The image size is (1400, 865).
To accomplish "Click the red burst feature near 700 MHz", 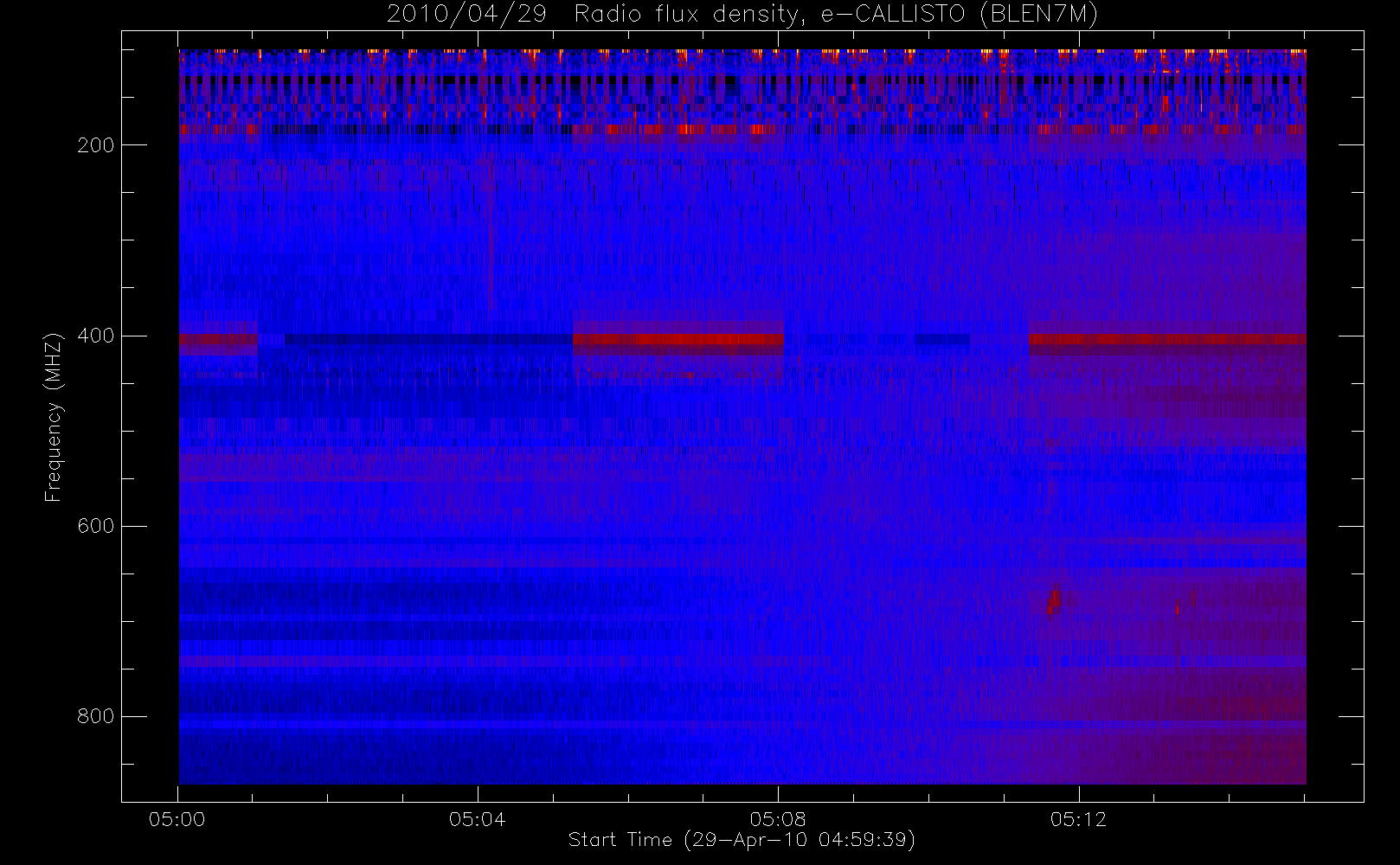I will pyautogui.click(x=1053, y=600).
